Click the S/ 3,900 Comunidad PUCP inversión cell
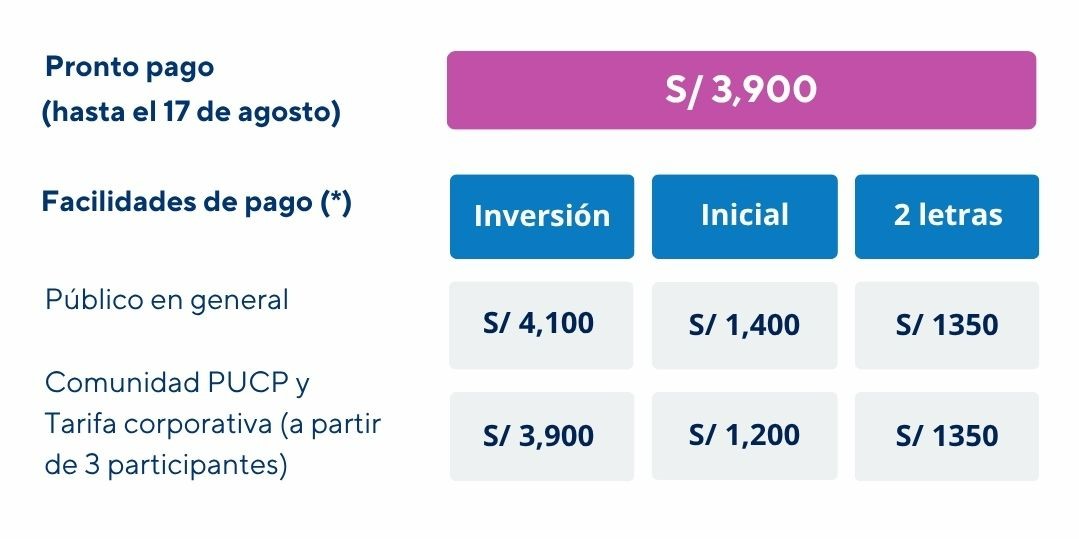The width and height of the screenshot is (1079, 539). pyautogui.click(x=542, y=436)
